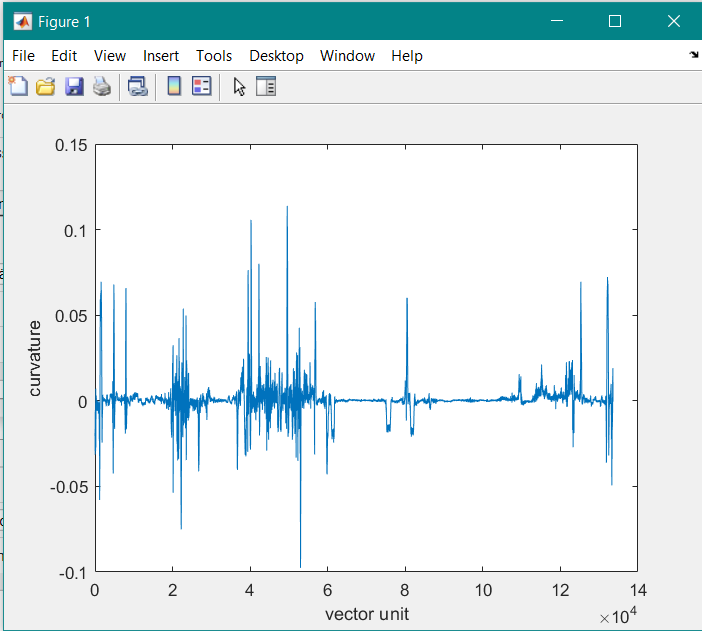The height and width of the screenshot is (631, 702).
Task: Click the x-axis tick label 14
Action: pos(638,590)
